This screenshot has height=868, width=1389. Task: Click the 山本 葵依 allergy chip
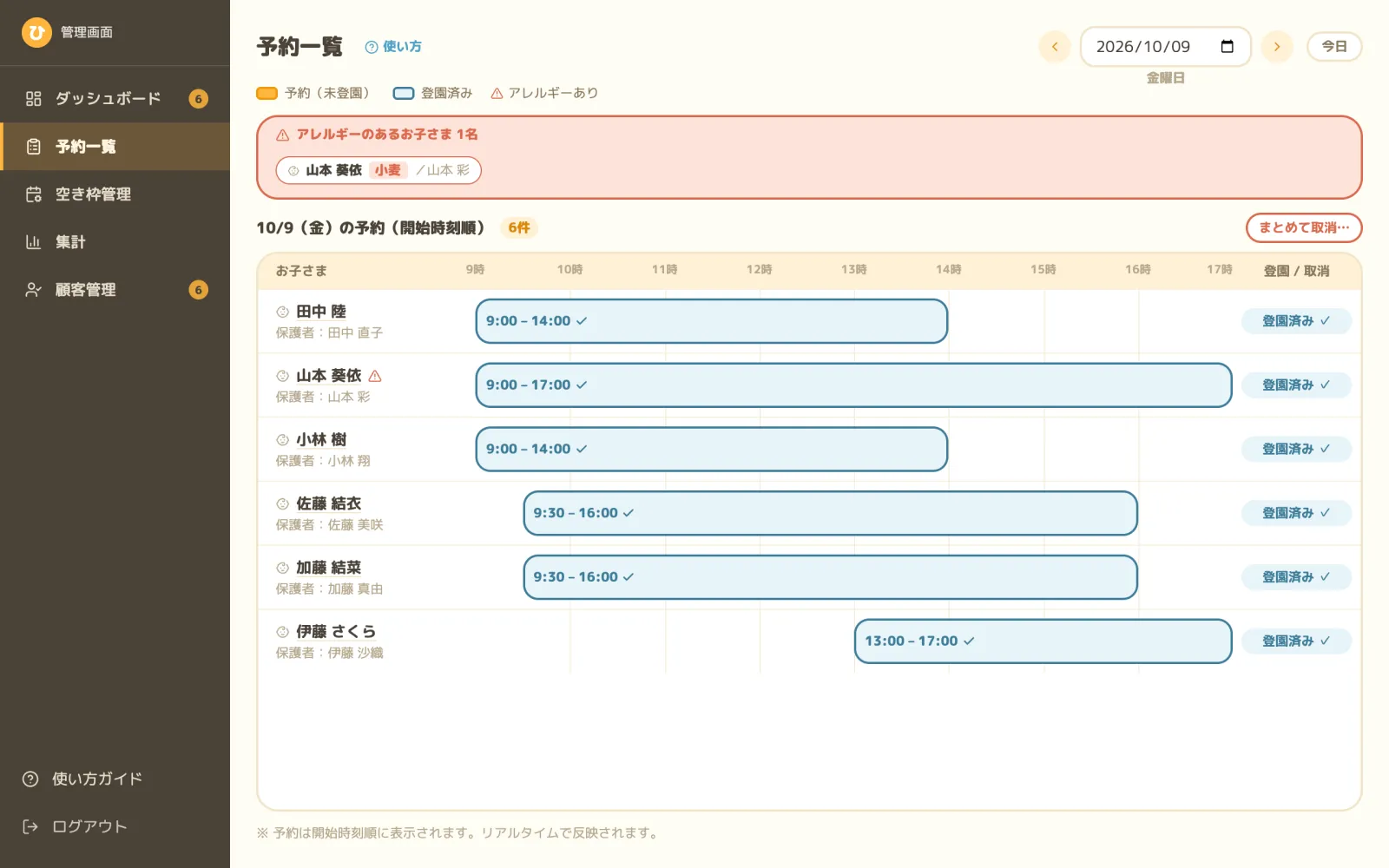[x=379, y=170]
